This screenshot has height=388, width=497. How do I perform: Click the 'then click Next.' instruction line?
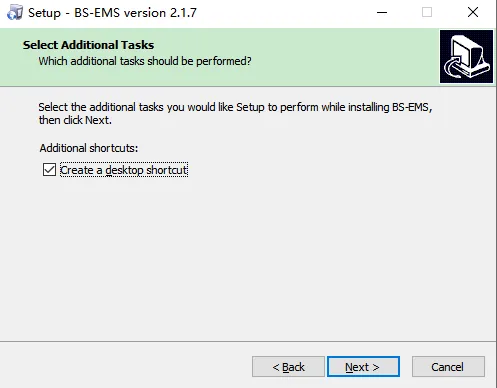(75, 120)
